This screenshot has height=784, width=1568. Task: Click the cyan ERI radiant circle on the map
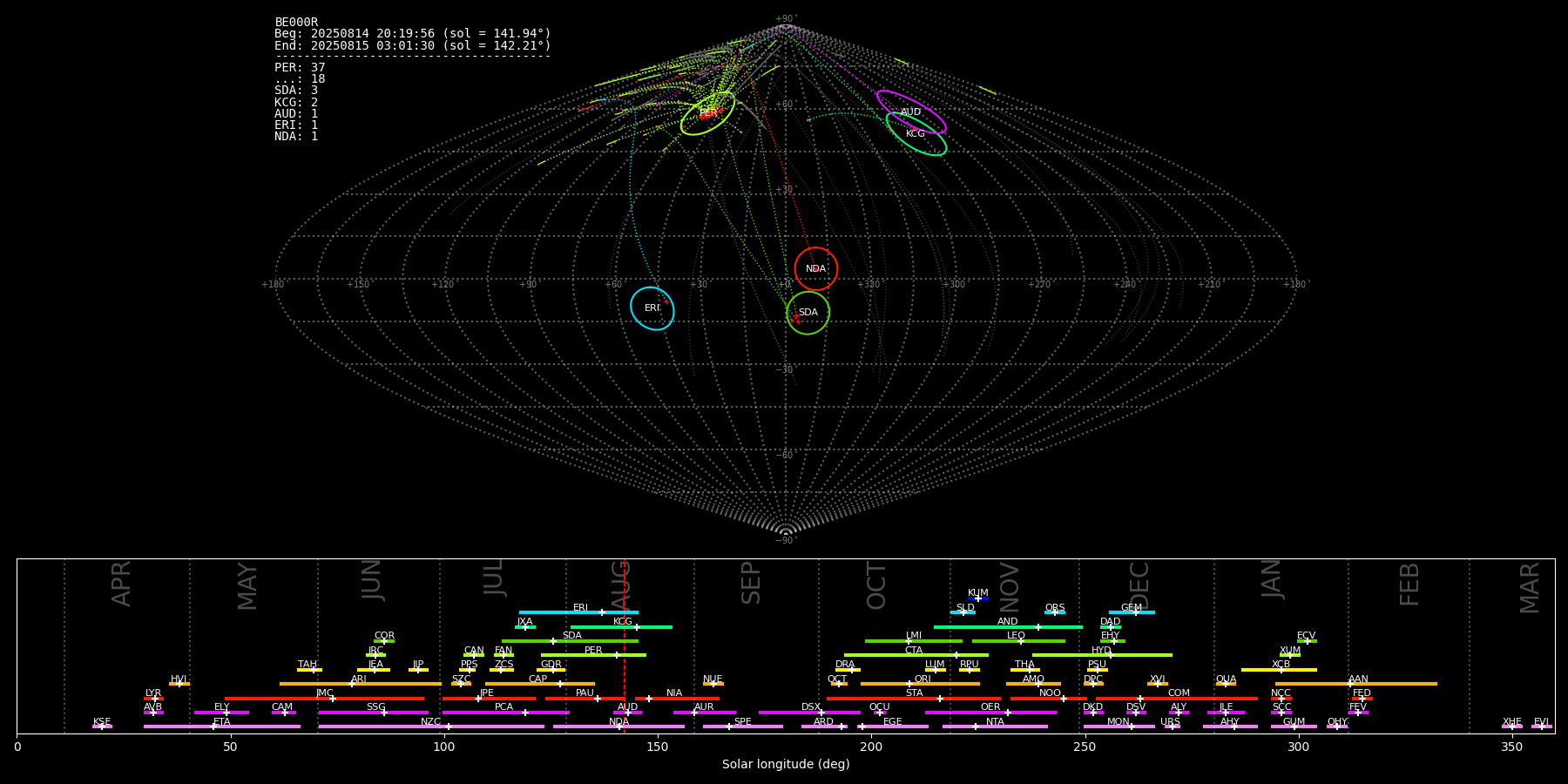point(652,308)
